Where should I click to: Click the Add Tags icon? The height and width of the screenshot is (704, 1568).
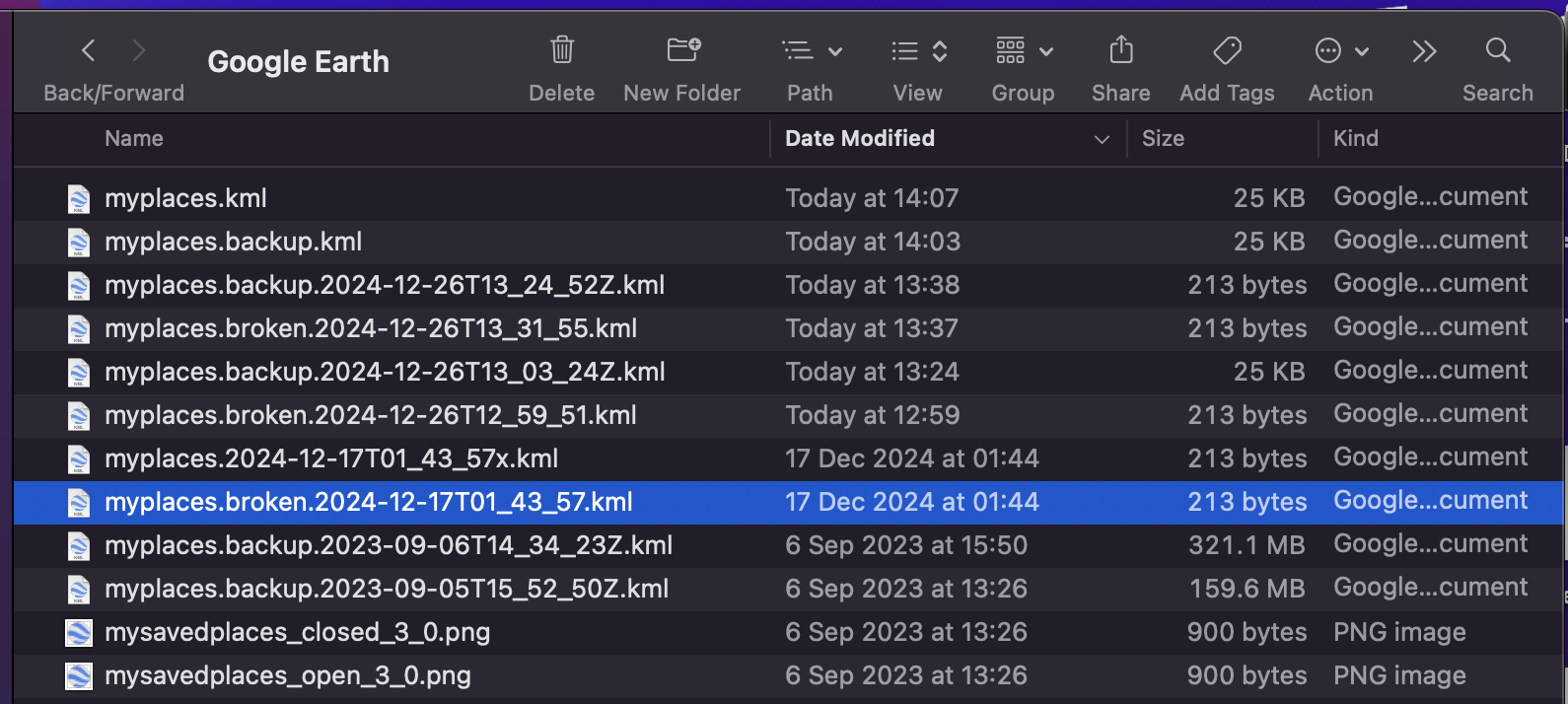click(x=1227, y=50)
